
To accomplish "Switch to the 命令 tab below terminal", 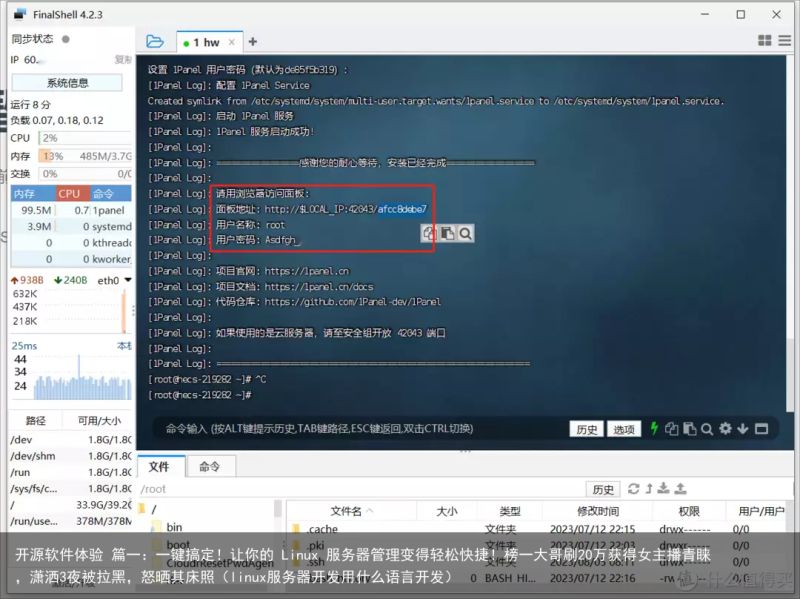I will (x=209, y=466).
